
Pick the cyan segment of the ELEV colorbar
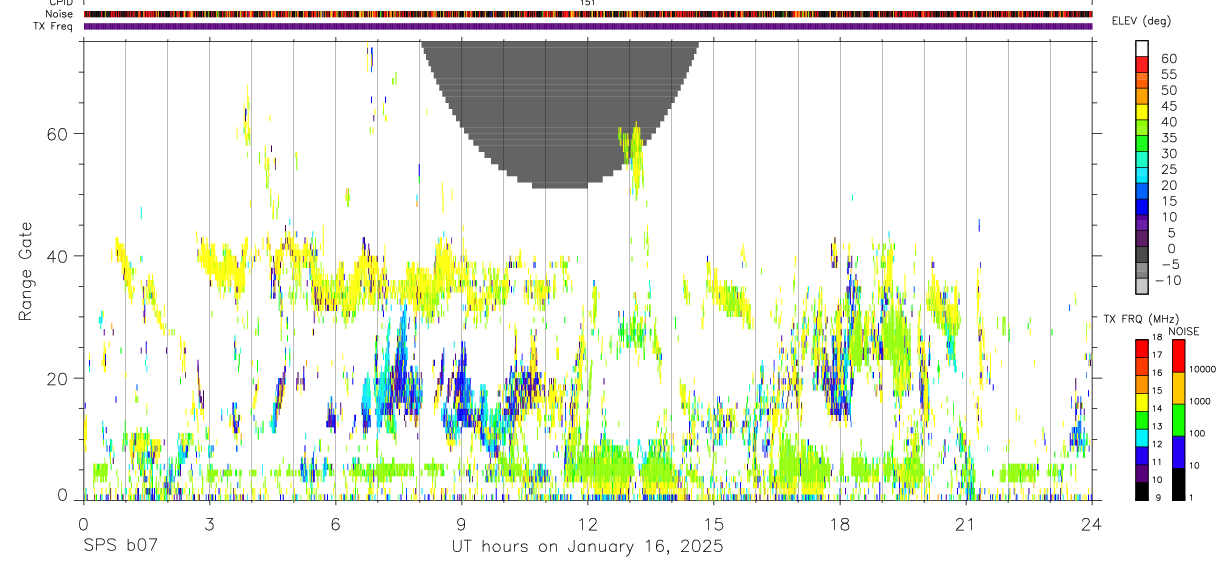click(x=1142, y=177)
